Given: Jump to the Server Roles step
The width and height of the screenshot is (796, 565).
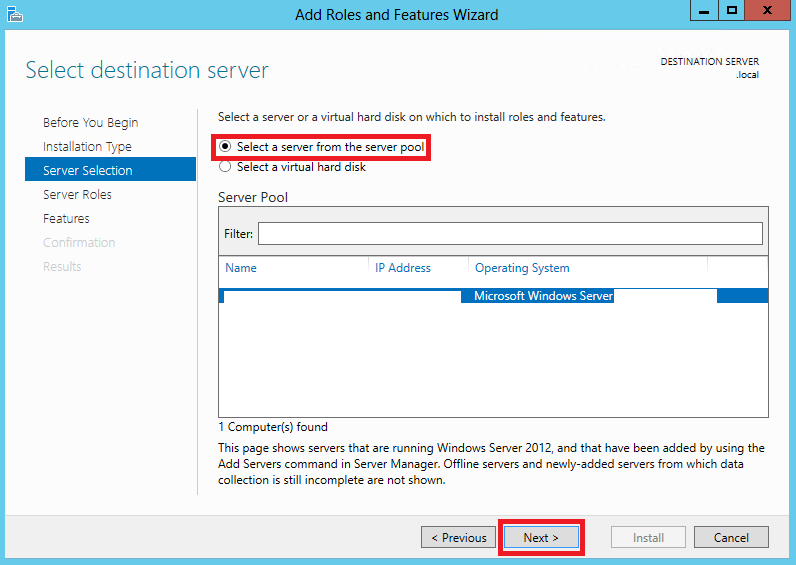Looking at the screenshot, I should (x=77, y=194).
